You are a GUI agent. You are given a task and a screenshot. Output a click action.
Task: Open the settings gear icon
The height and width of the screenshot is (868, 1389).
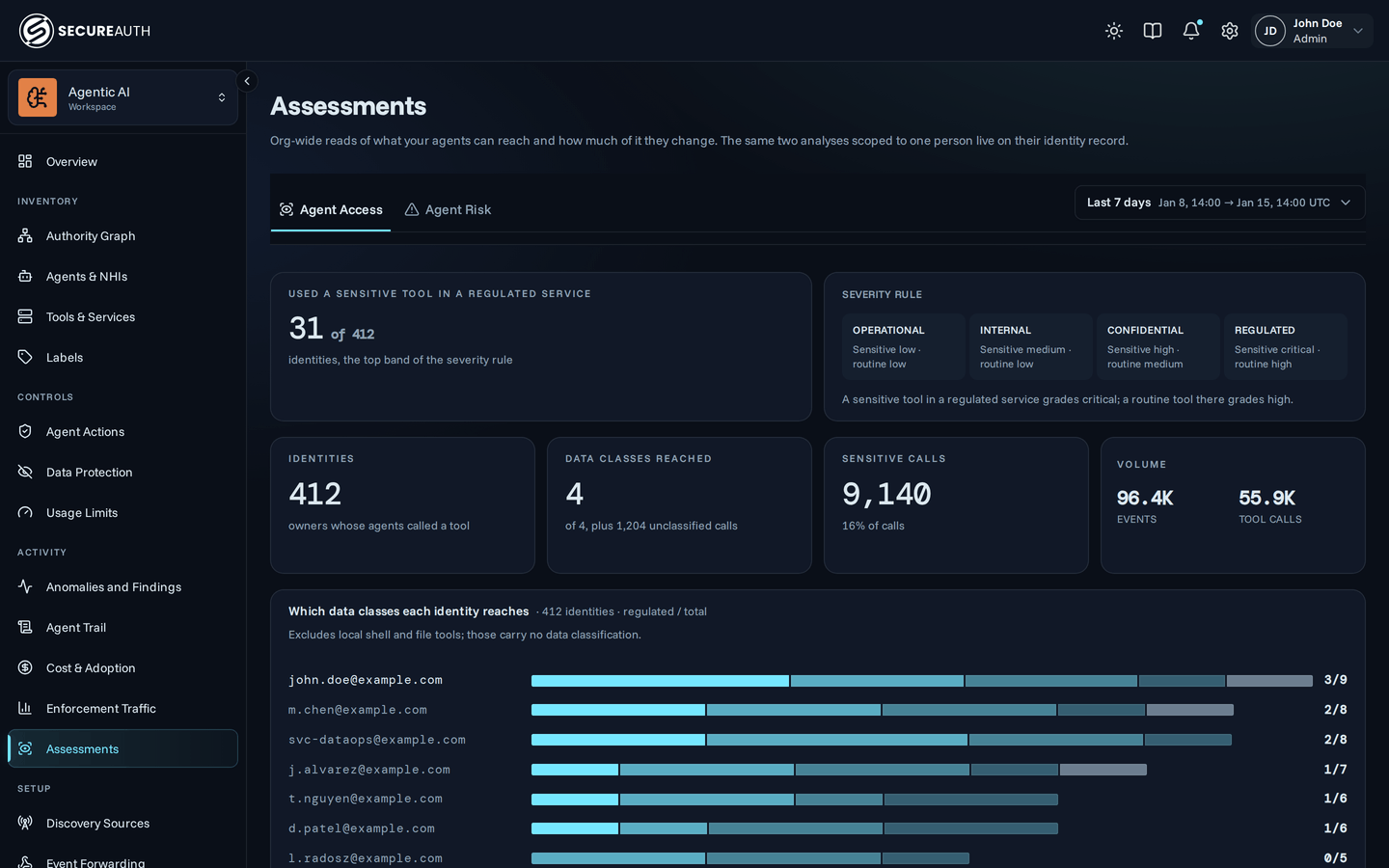[x=1230, y=31]
